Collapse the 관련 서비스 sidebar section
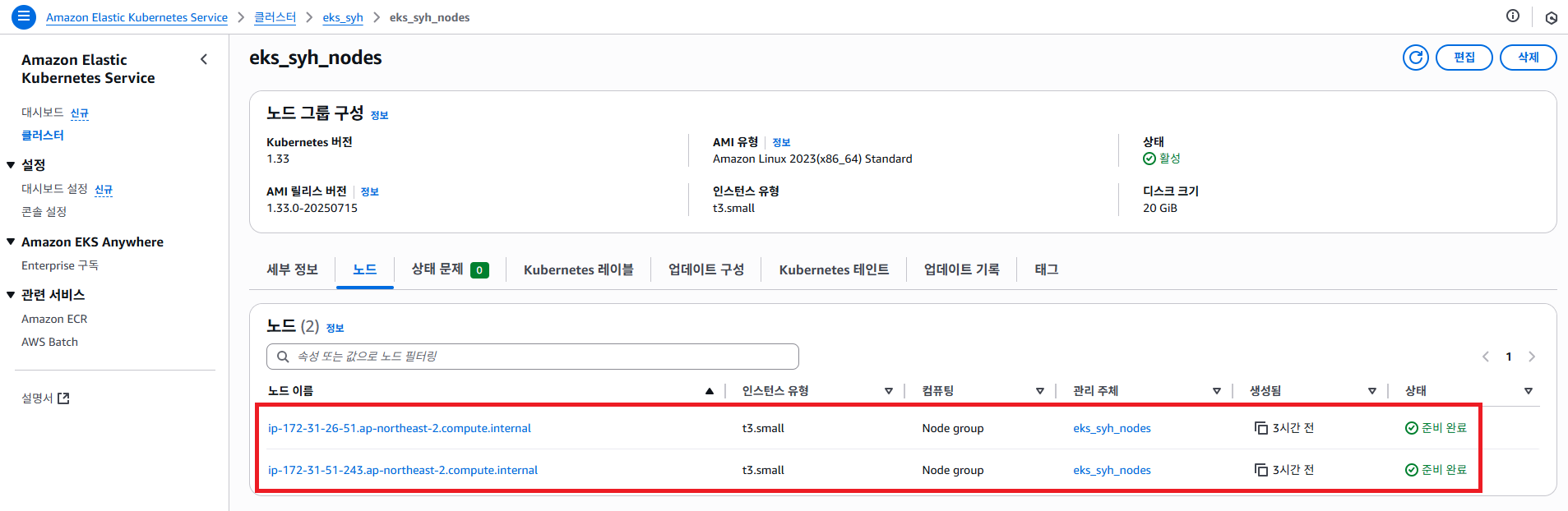1568x511 pixels. coord(11,294)
